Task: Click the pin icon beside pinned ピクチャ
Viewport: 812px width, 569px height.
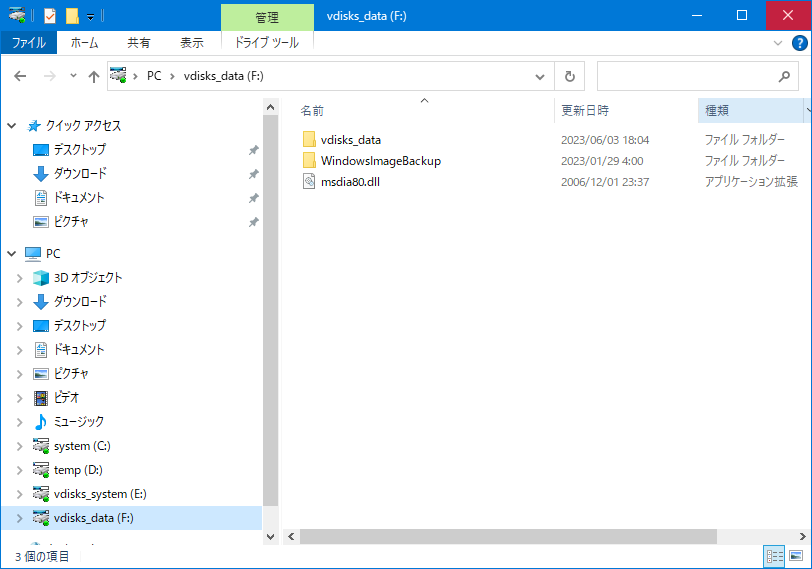Action: click(253, 222)
